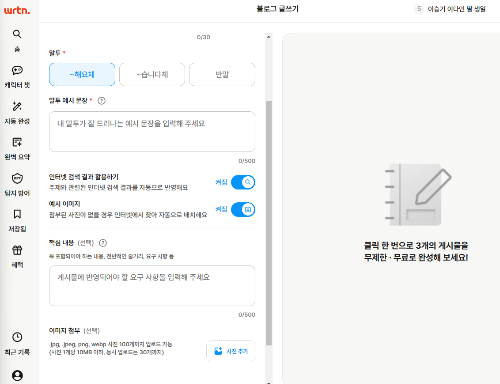Click the notebook illustration in the preview panel
Viewport: 500px width, 384px height.
[x=418, y=195]
